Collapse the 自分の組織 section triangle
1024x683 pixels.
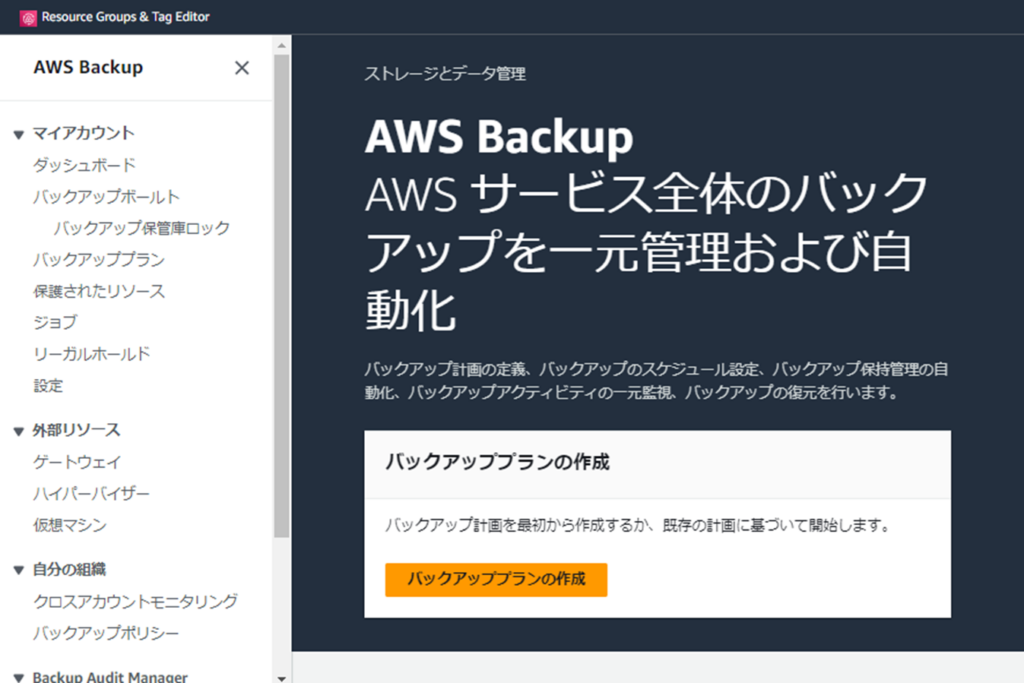pos(19,570)
